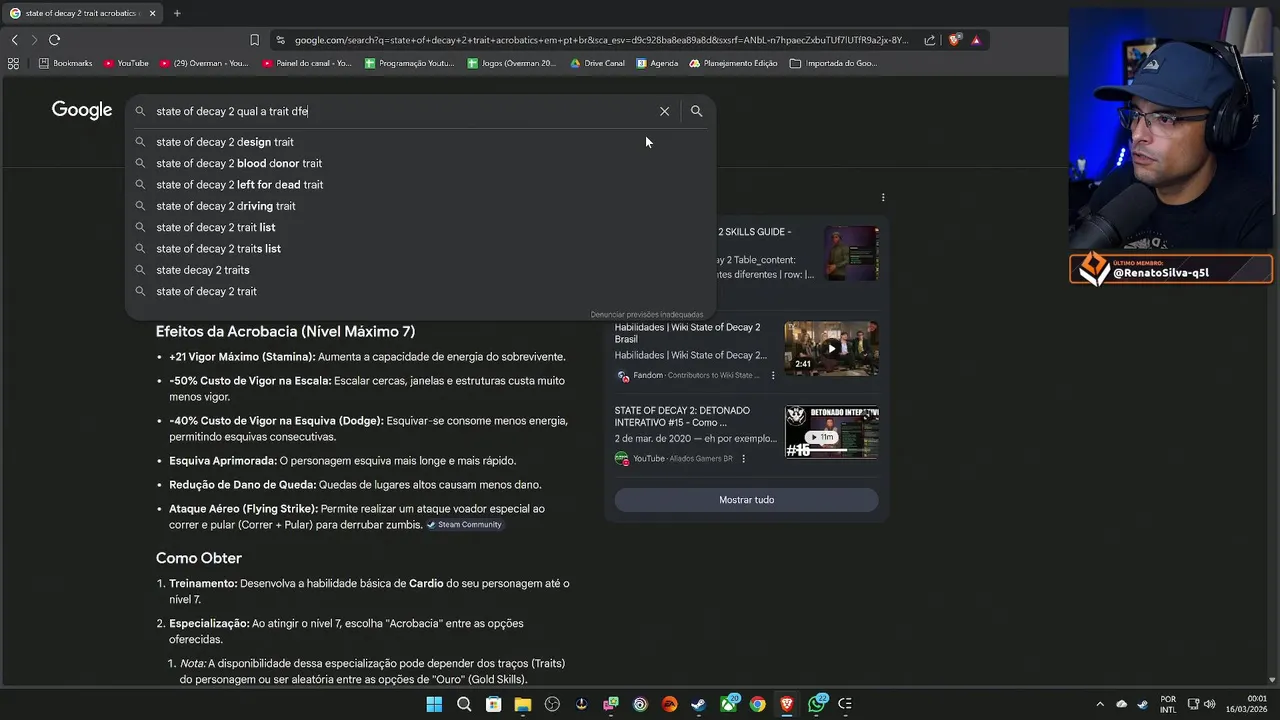1280x720 pixels.
Task: Click the OneDrive cloud tray icon
Action: [1121, 704]
